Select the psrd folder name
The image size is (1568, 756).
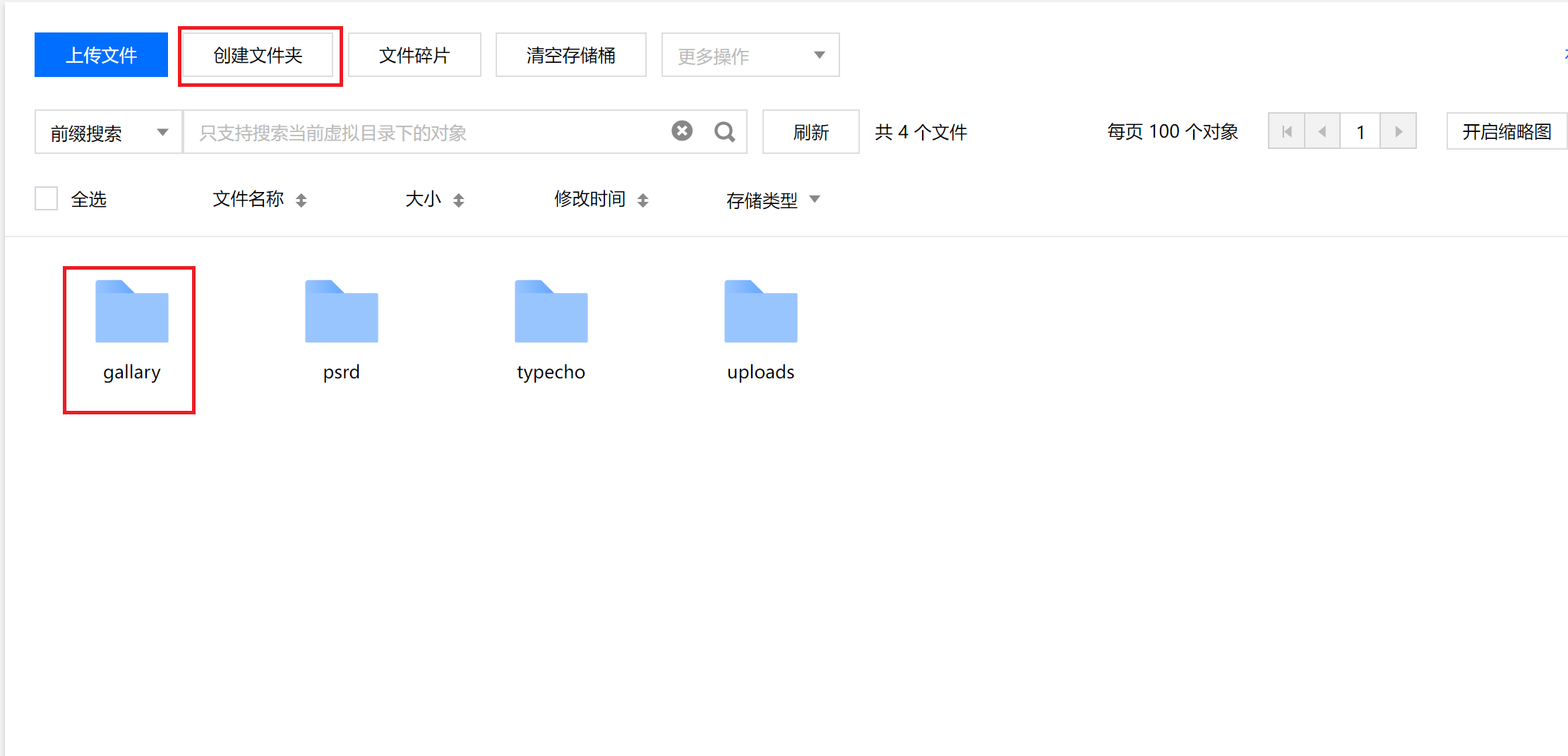[342, 372]
